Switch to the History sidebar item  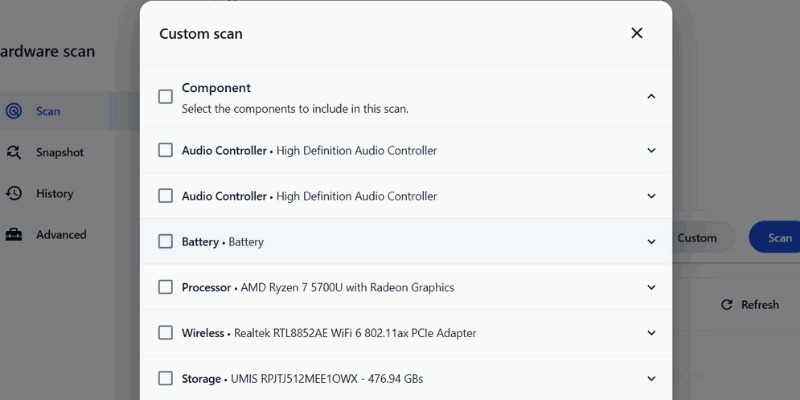coord(55,194)
